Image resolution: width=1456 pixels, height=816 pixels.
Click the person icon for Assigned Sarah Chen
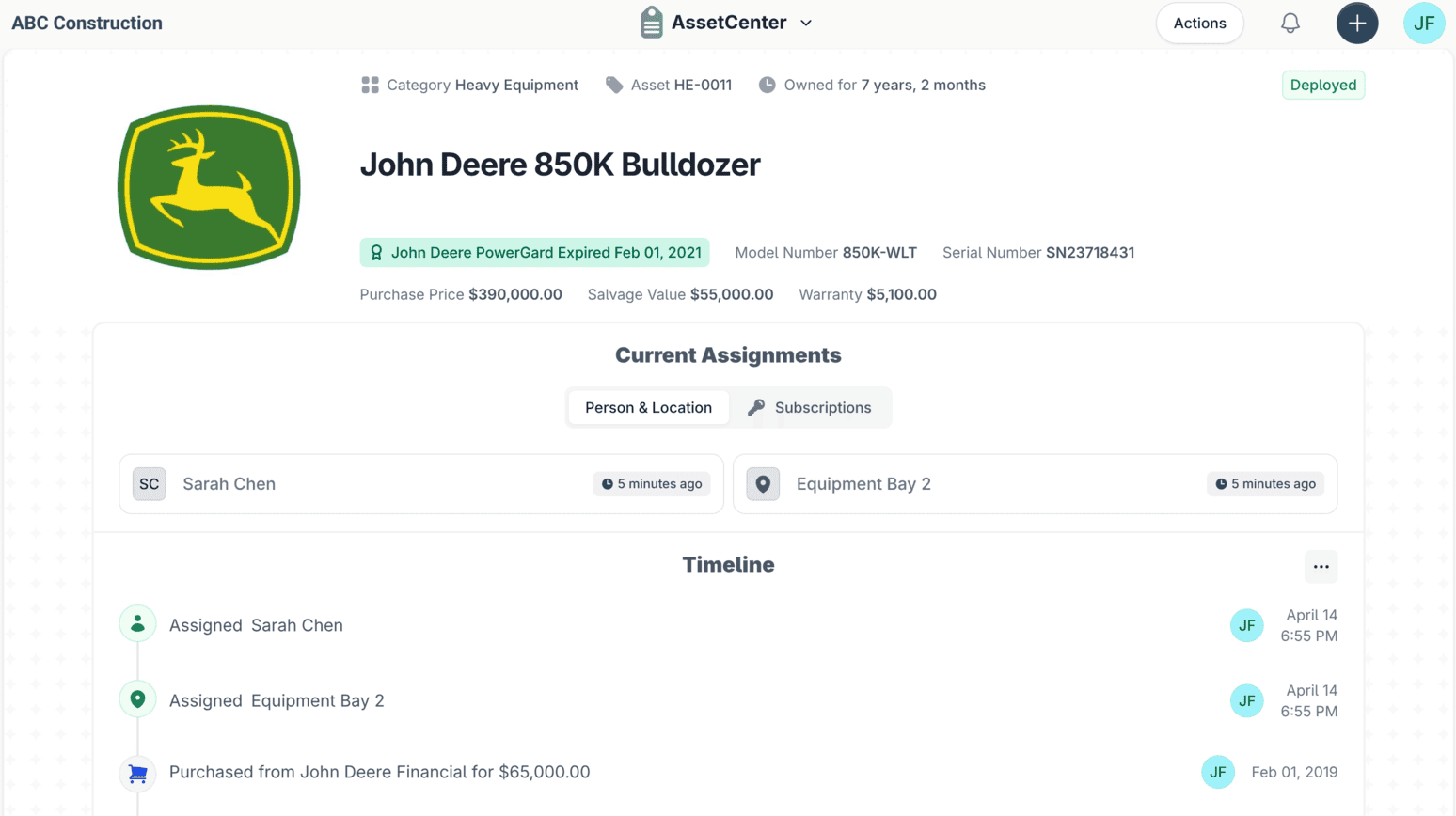pos(137,623)
